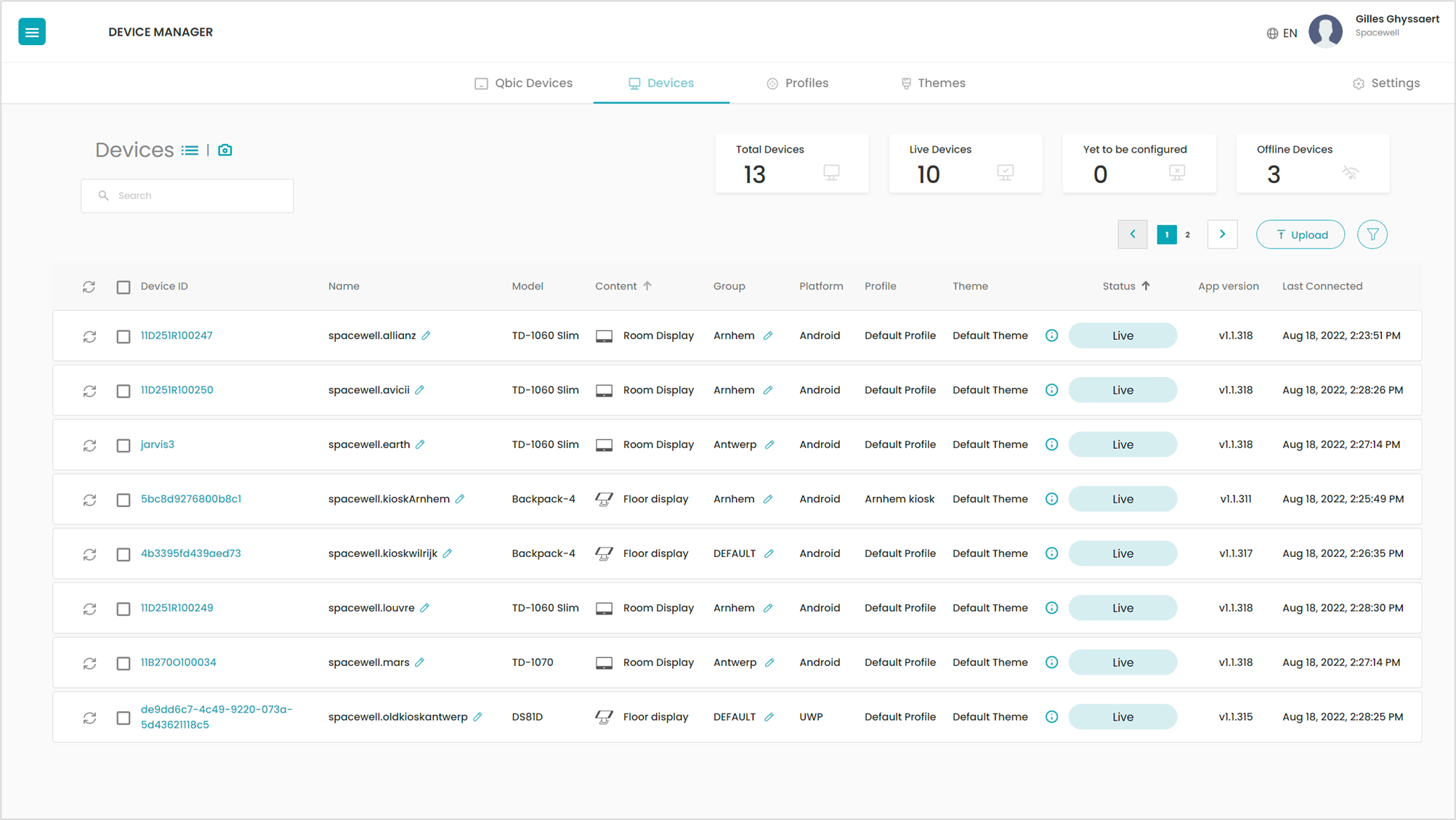The image size is (1456, 820).
Task: Tick the checkbox for 4b3395fd439aed73
Action: click(x=124, y=554)
